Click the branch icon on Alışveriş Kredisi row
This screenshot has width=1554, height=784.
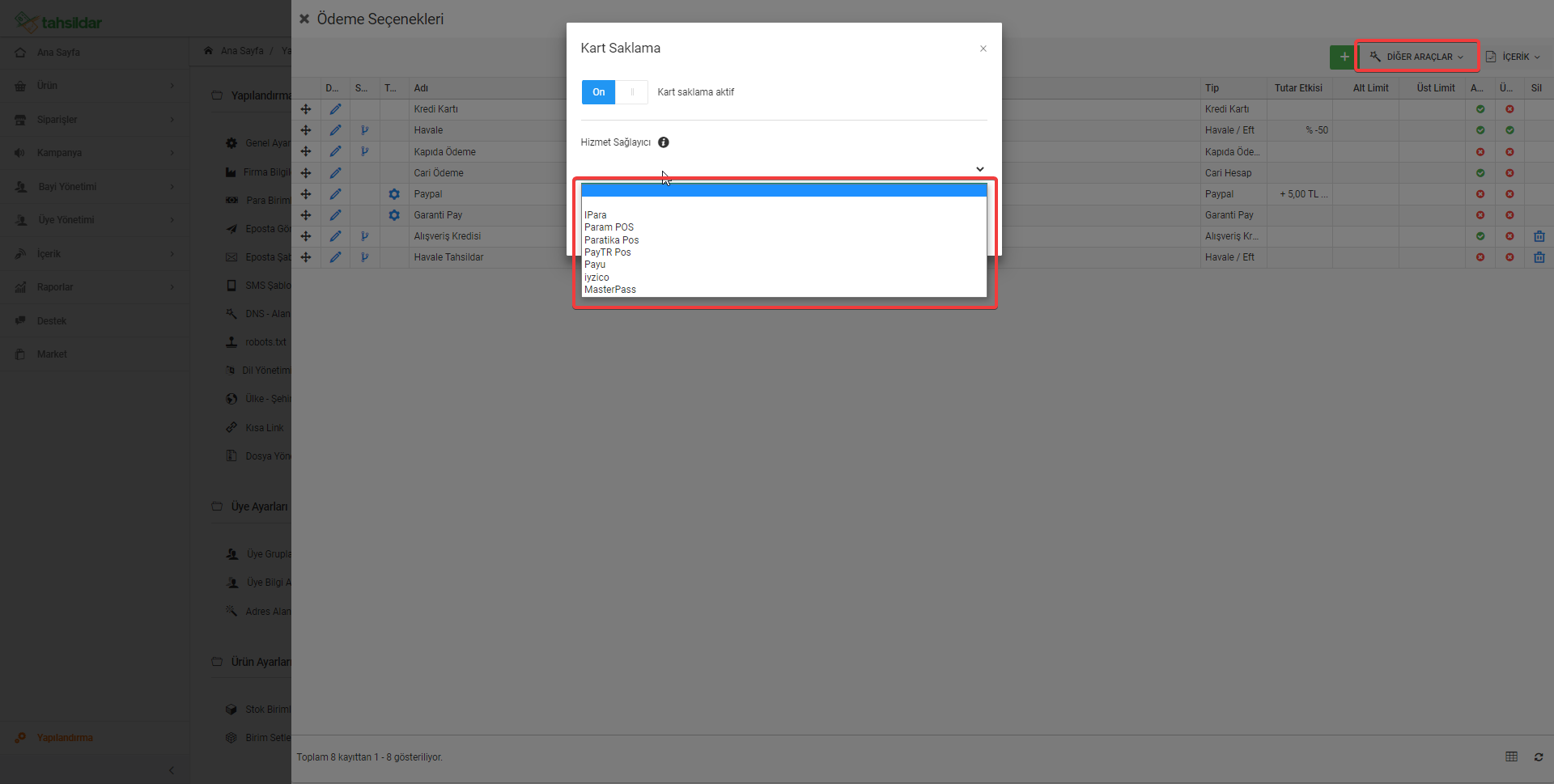pos(365,236)
